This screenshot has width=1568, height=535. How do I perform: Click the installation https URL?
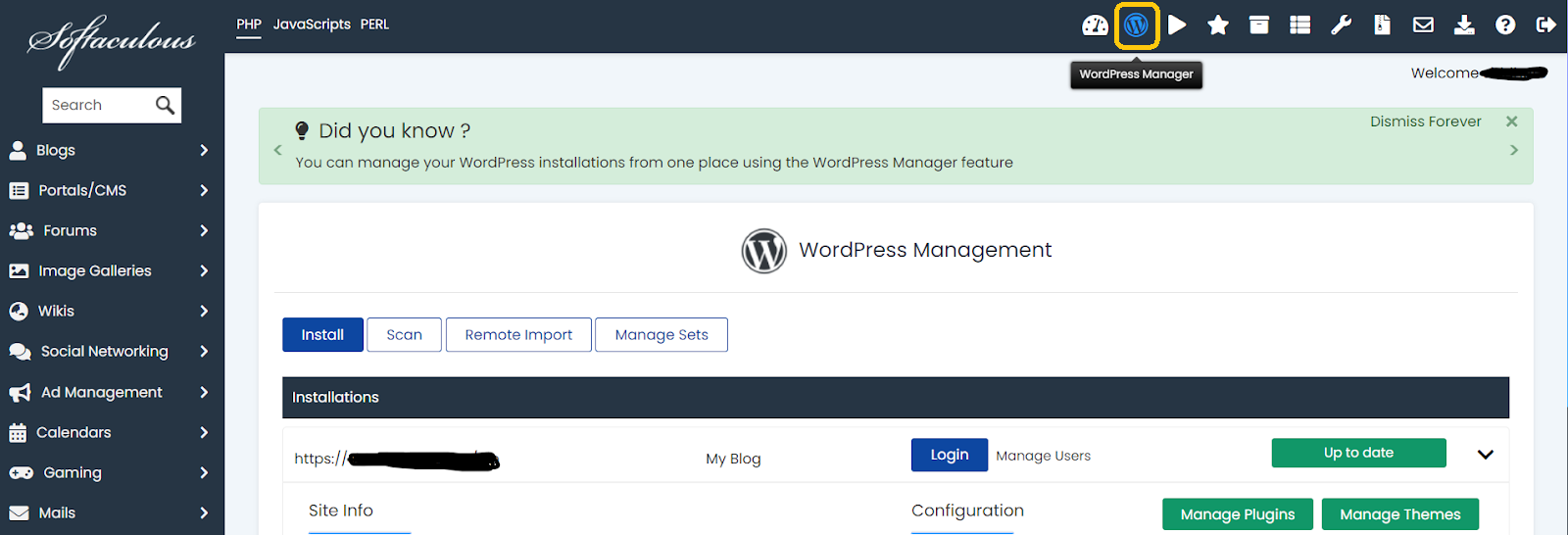point(397,459)
